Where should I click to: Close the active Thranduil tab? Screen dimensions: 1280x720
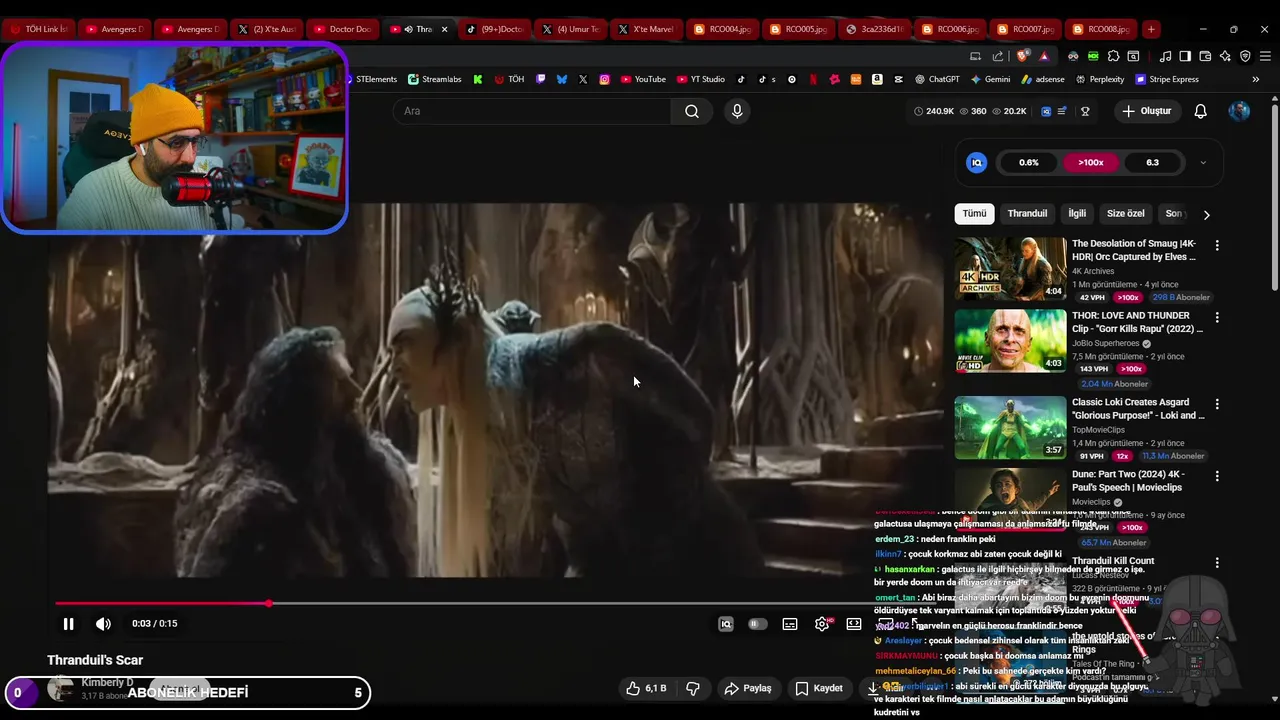tap(444, 29)
